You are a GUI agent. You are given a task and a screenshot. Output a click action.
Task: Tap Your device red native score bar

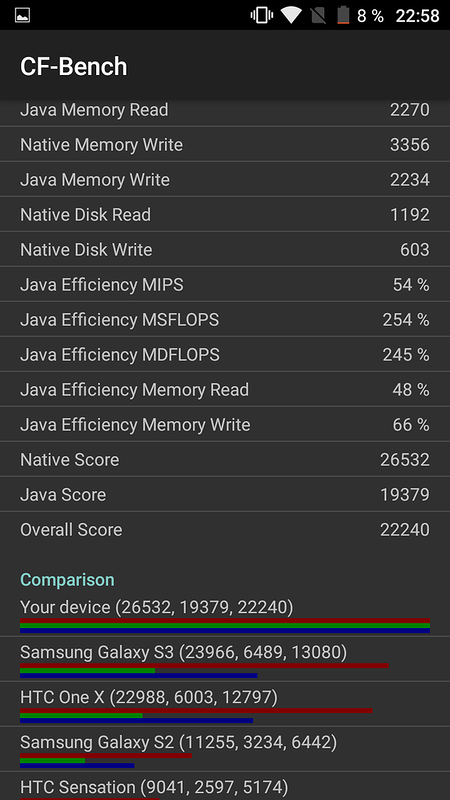[225, 620]
